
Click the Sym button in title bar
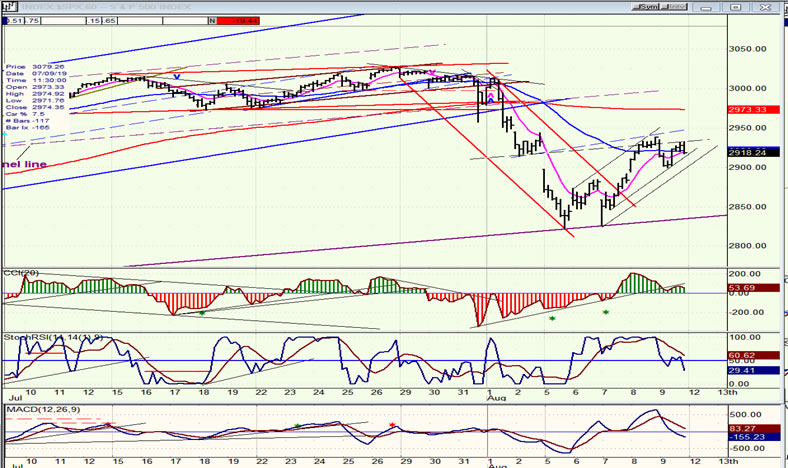(x=645, y=7)
